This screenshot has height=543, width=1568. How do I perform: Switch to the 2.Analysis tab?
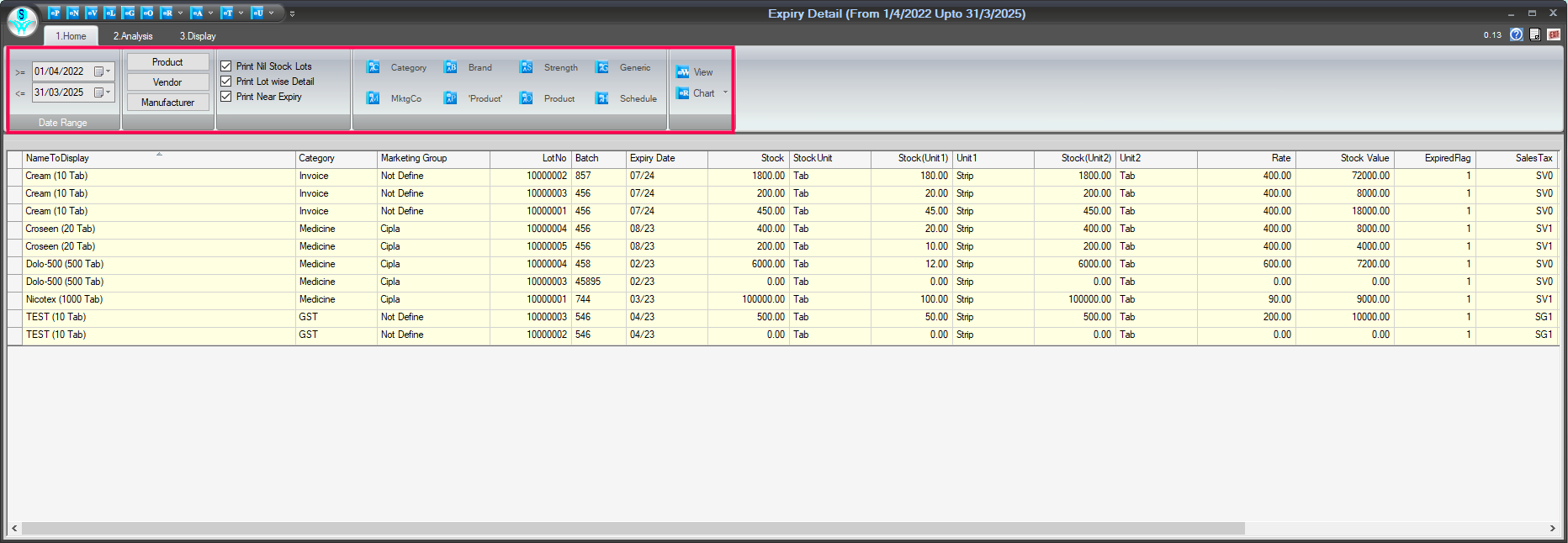click(133, 36)
